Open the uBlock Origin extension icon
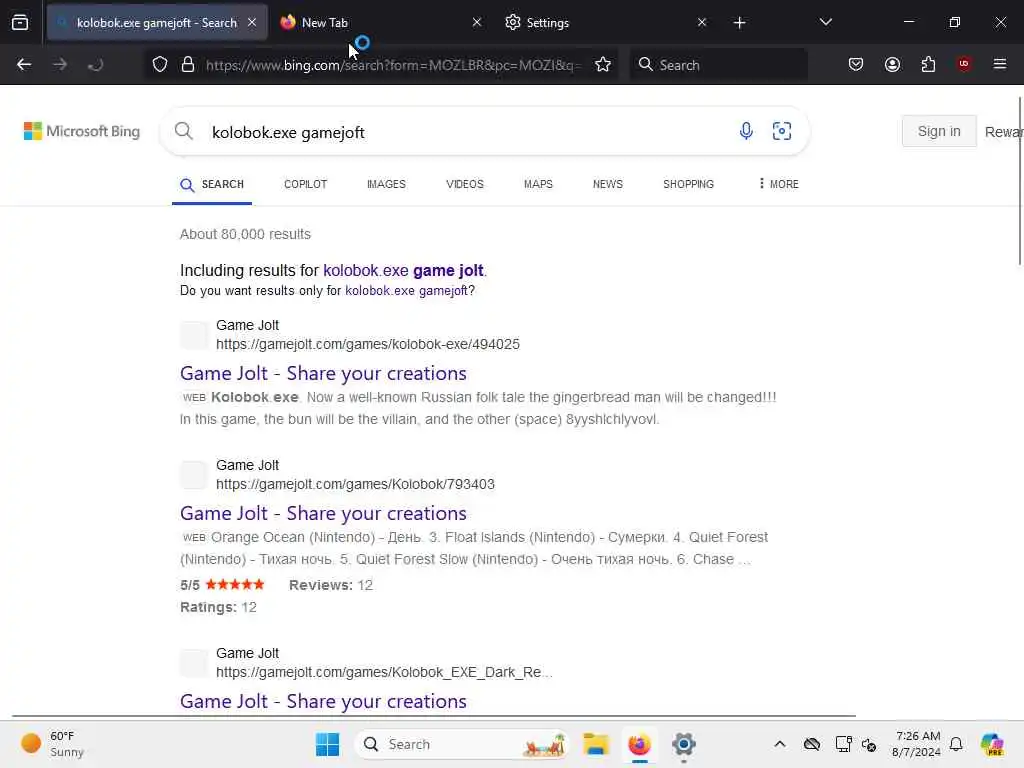Screen dimensions: 1024x768 pyautogui.click(x=964, y=64)
